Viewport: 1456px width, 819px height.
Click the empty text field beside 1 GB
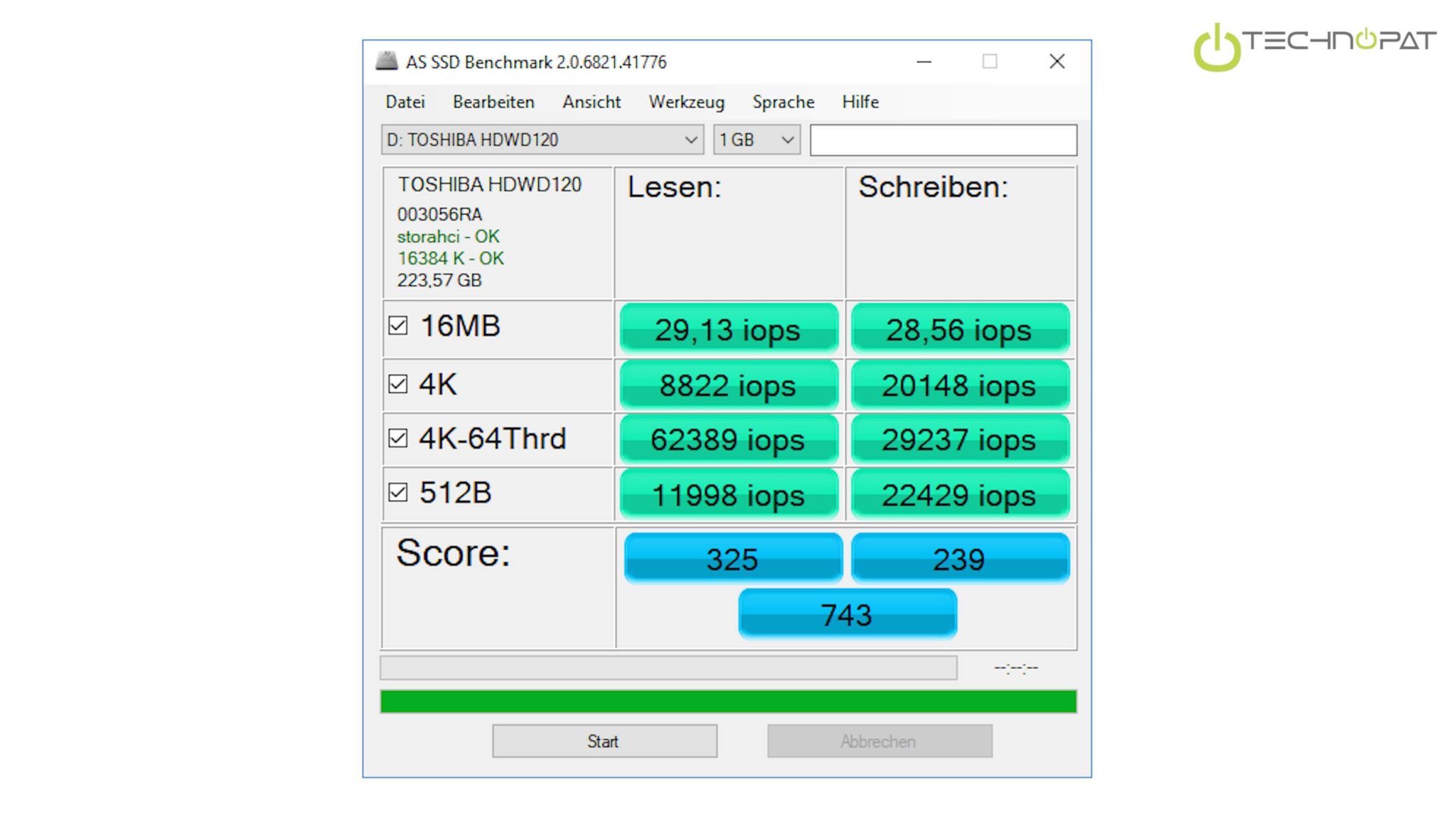pos(943,140)
